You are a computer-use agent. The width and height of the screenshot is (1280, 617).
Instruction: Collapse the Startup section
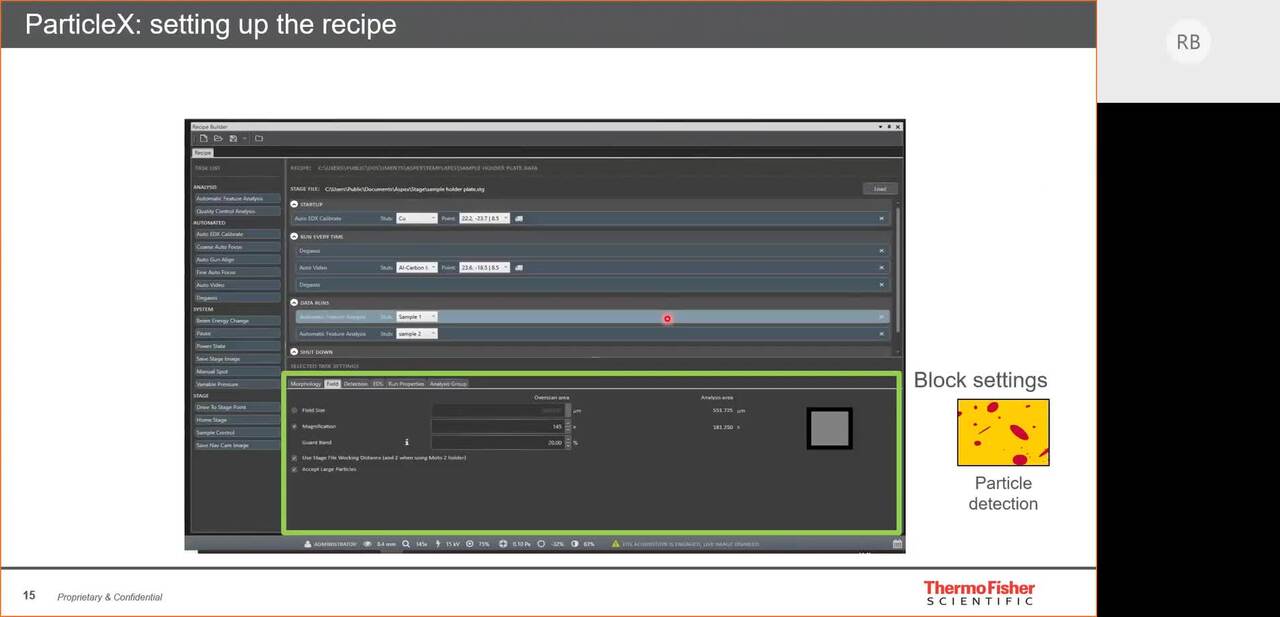click(294, 204)
